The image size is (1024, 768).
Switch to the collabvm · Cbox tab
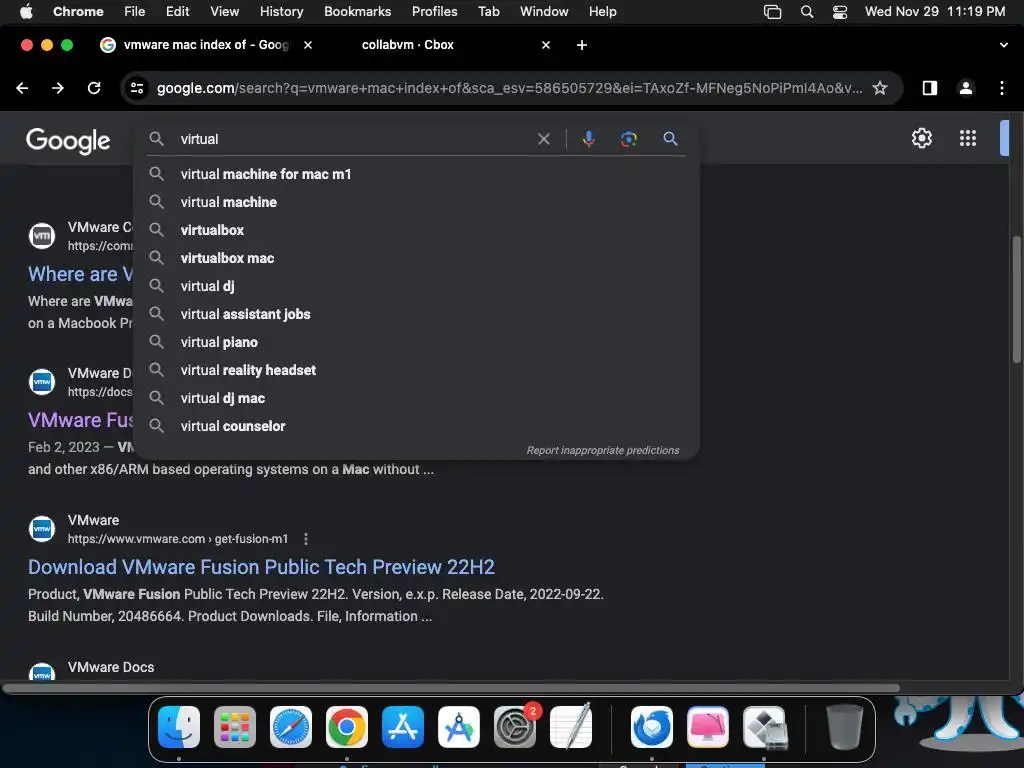pyautogui.click(x=408, y=44)
